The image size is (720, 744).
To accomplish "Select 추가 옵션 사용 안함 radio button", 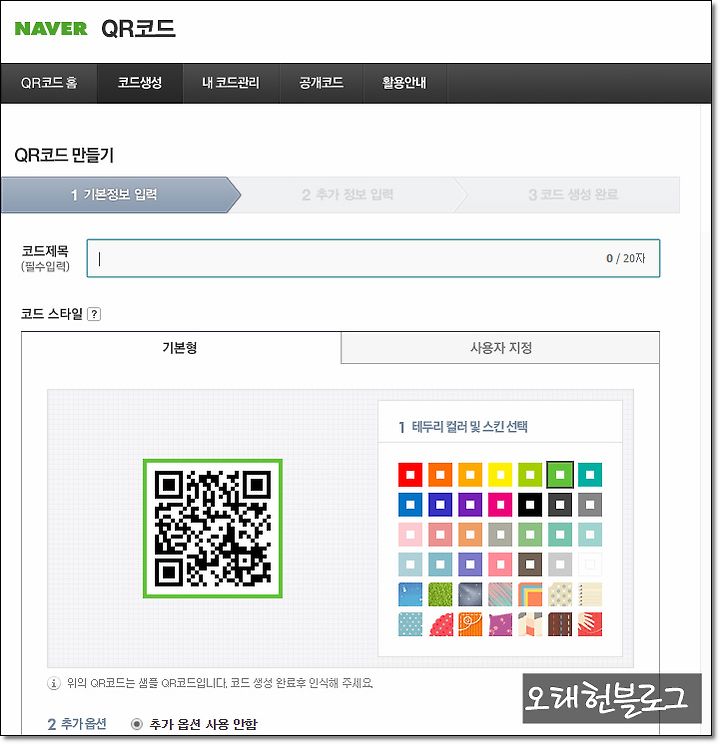I will coord(137,724).
